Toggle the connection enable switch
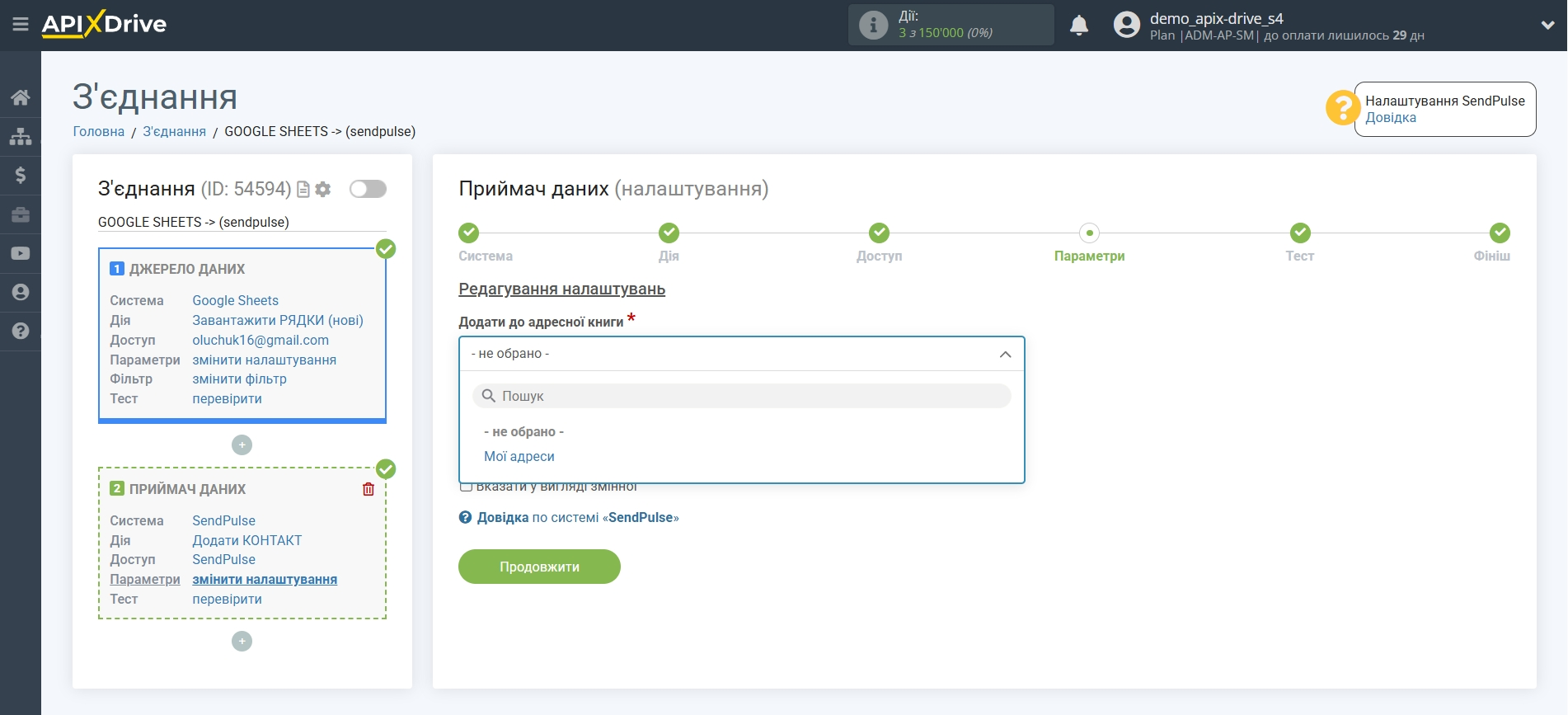 (x=368, y=189)
